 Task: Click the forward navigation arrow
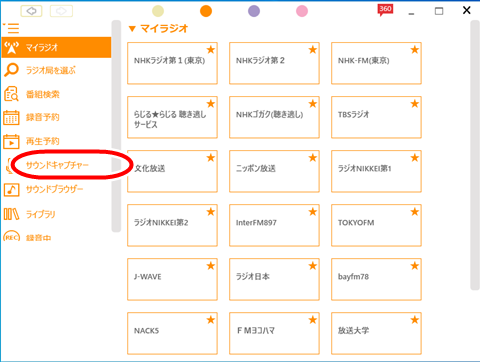[x=61, y=11]
